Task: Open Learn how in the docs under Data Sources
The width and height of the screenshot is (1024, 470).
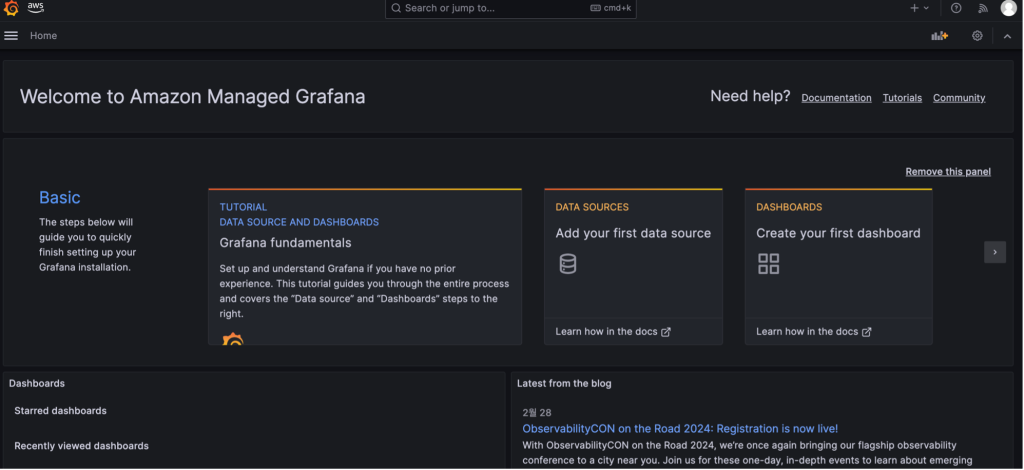Action: (x=613, y=332)
